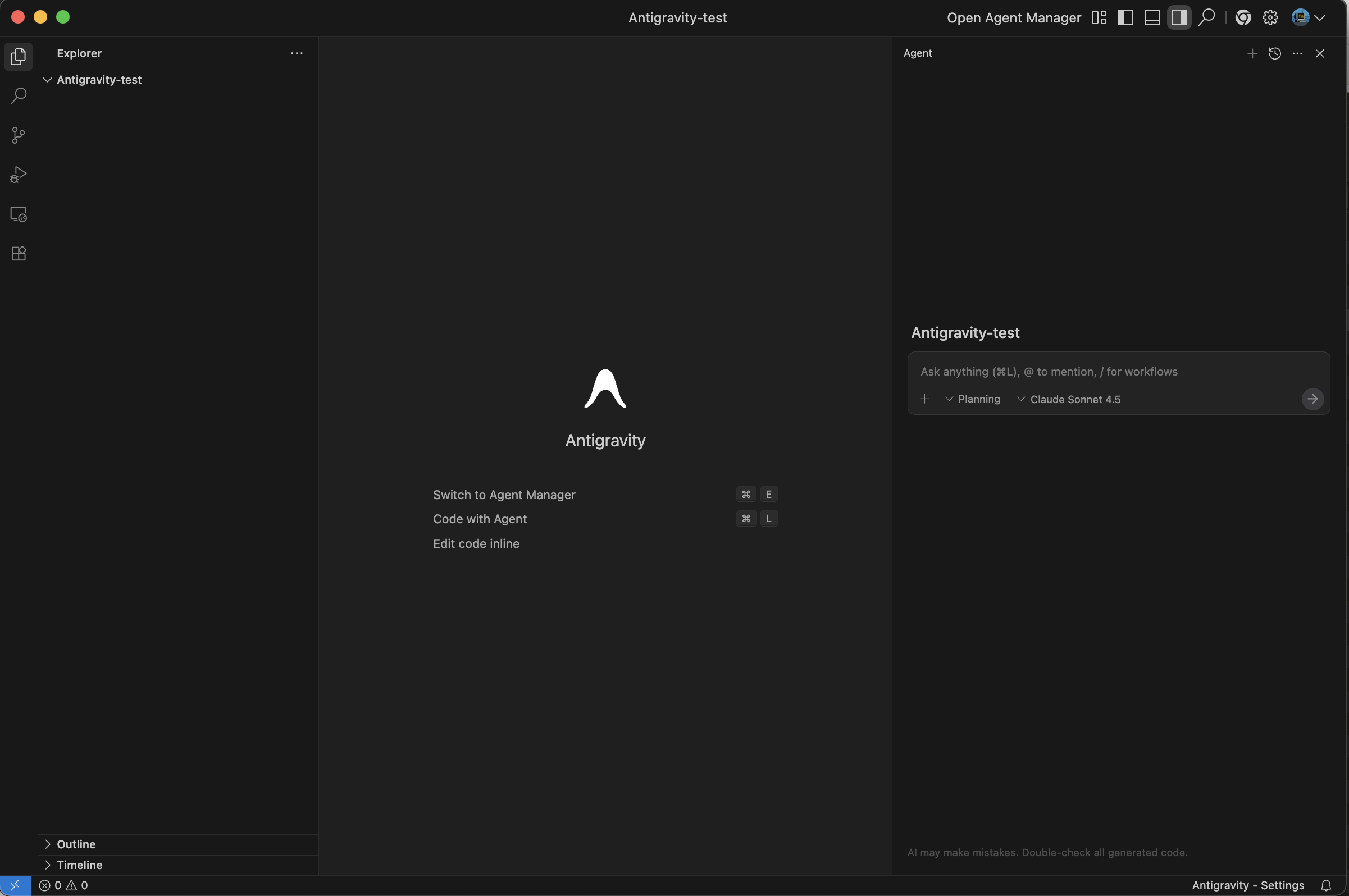The height and width of the screenshot is (896, 1349).
Task: Toggle Agent side panel visibility
Action: point(1179,17)
